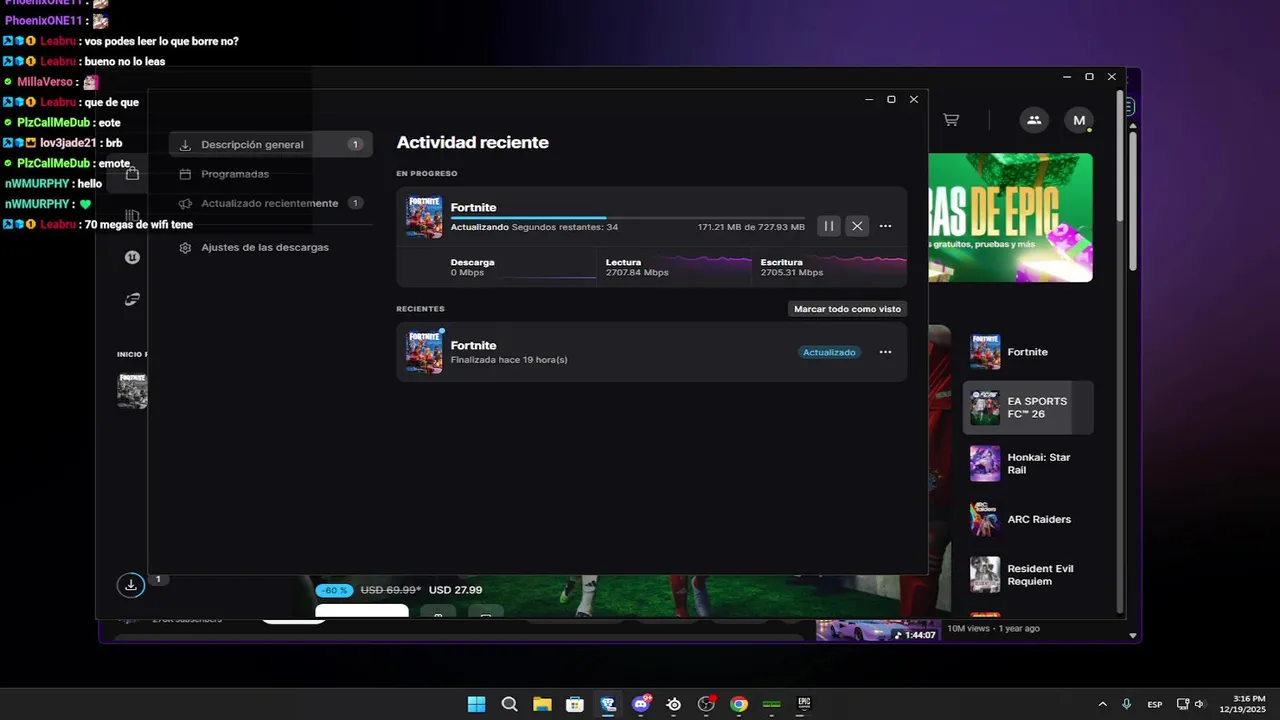
Task: Click nWMURPHY's 'hello' chat message
Action: pos(90,184)
